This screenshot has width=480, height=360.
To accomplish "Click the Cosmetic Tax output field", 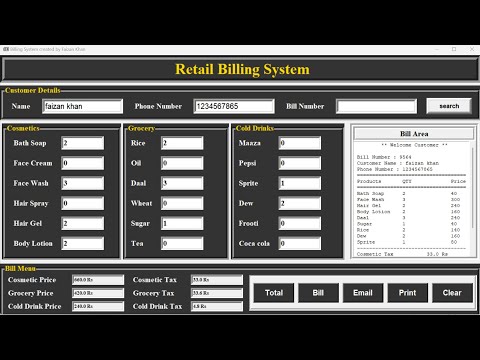I will (217, 280).
